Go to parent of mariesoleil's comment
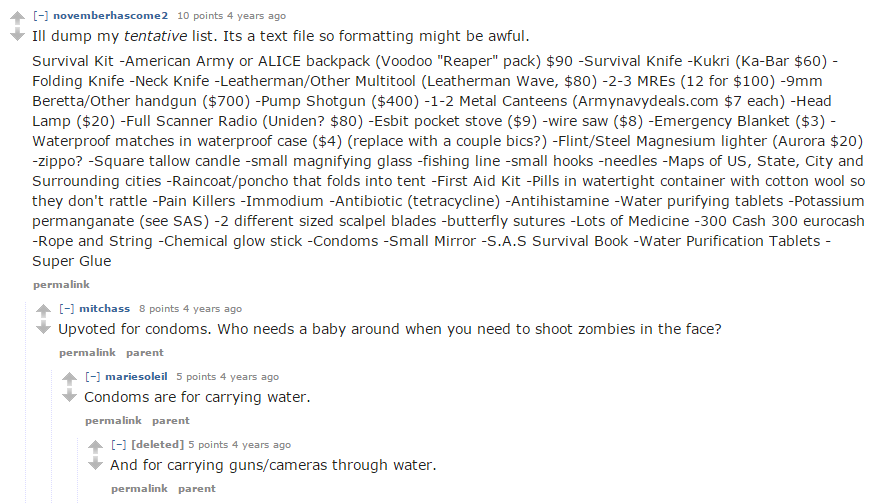Viewport: 889px width, 503px height. click(x=171, y=420)
